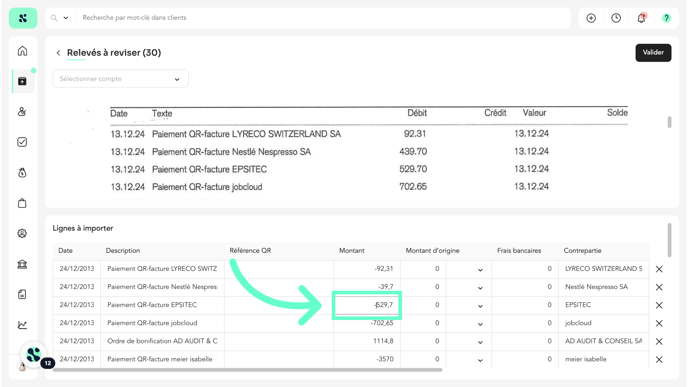This screenshot has width=688, height=387.
Task: Click the plus add icon in header
Action: 591,18
